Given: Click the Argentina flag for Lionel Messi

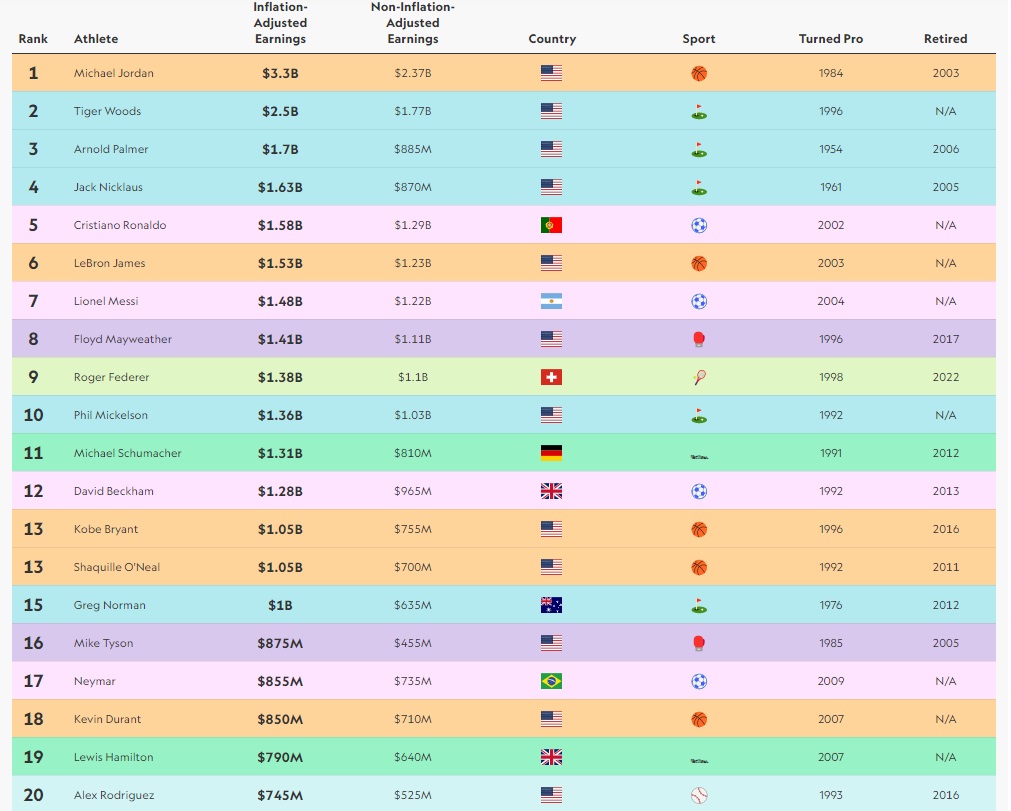Looking at the screenshot, I should (551, 302).
